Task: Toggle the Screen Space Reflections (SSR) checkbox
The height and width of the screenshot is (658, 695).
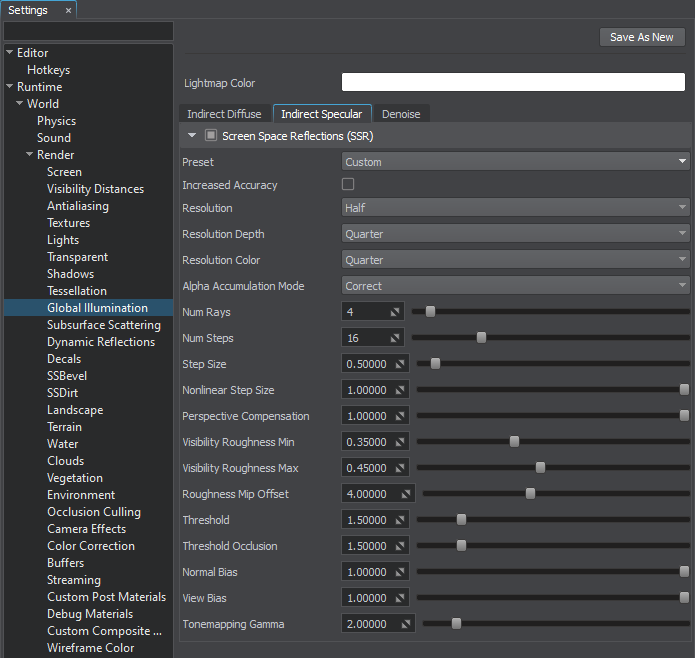Action: pos(211,135)
